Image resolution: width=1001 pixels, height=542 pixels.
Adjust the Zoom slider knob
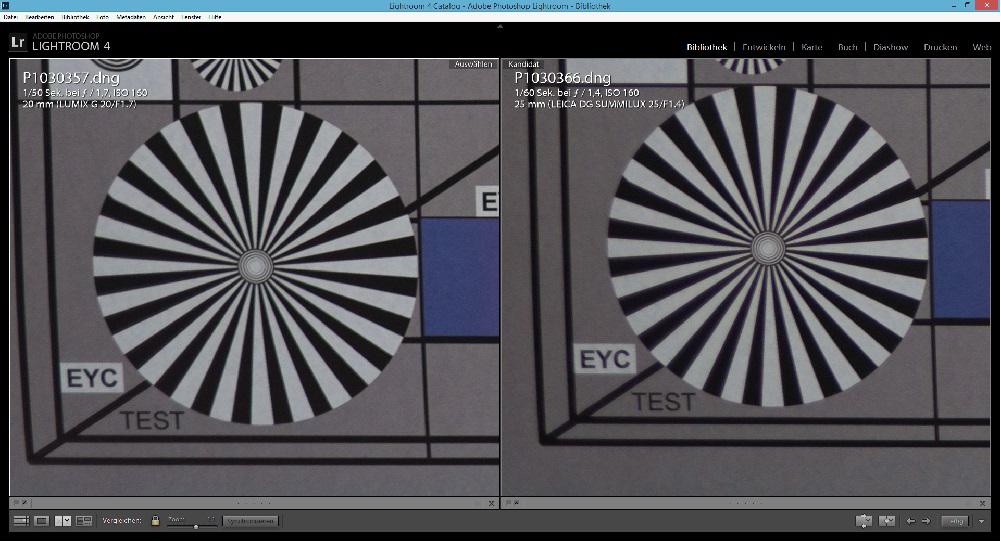(196, 527)
